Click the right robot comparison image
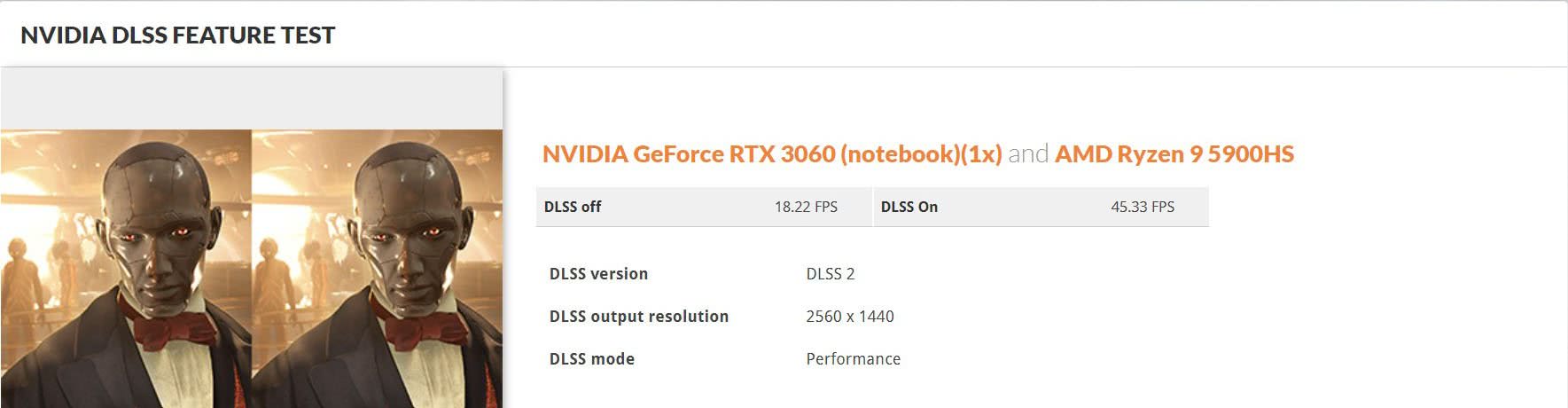 point(377,269)
